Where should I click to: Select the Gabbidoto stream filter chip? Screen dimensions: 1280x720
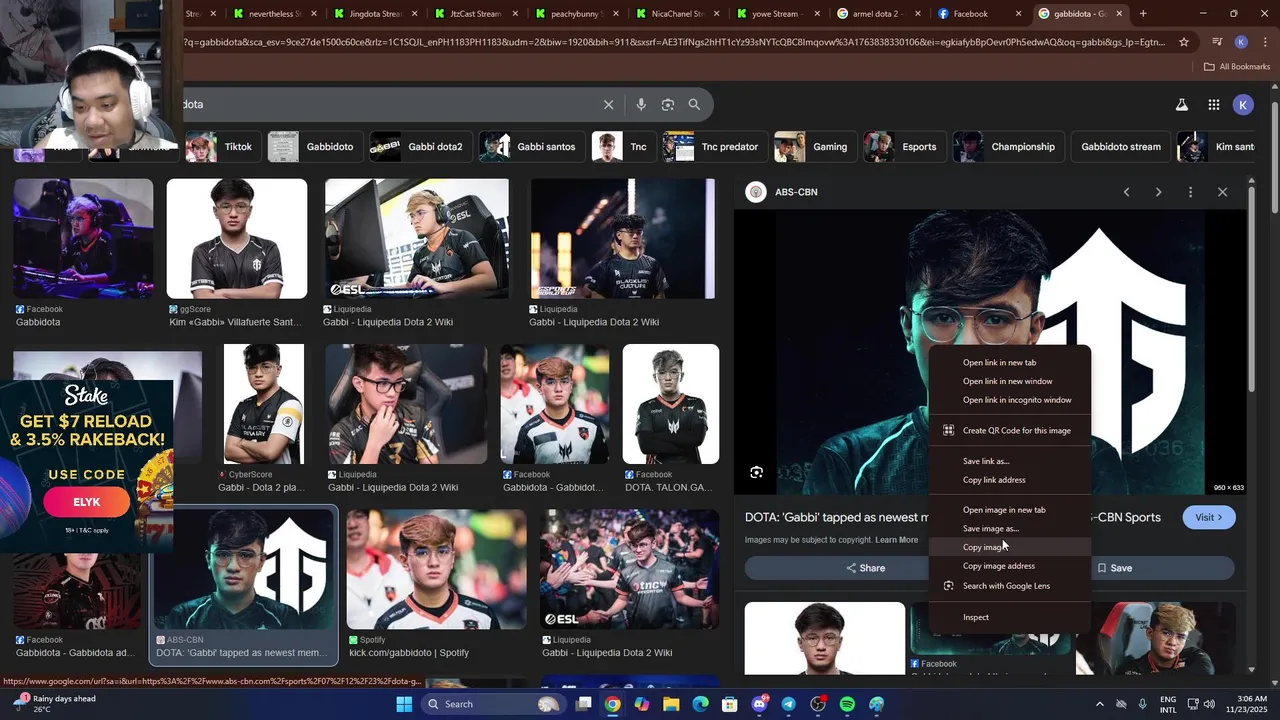(x=1121, y=147)
